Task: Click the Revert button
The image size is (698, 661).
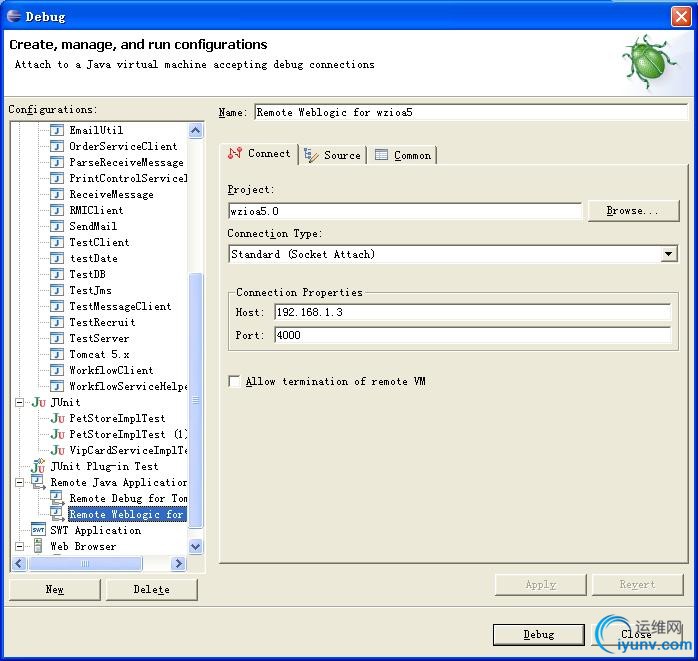Action: 637,584
